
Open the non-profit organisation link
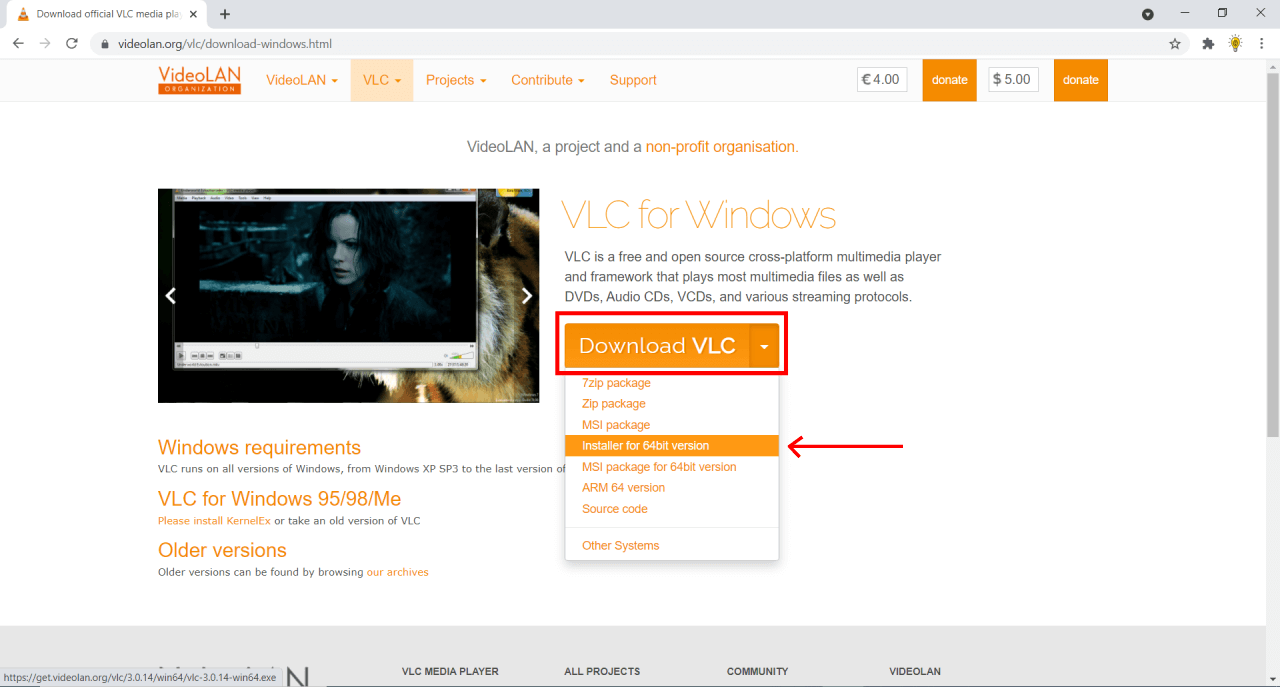click(x=722, y=147)
